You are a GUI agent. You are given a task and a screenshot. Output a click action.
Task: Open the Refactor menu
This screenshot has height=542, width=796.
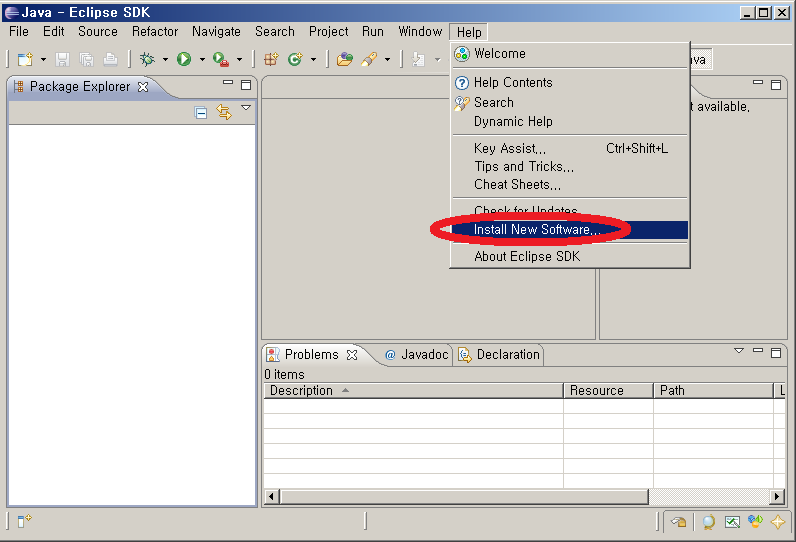click(x=155, y=31)
